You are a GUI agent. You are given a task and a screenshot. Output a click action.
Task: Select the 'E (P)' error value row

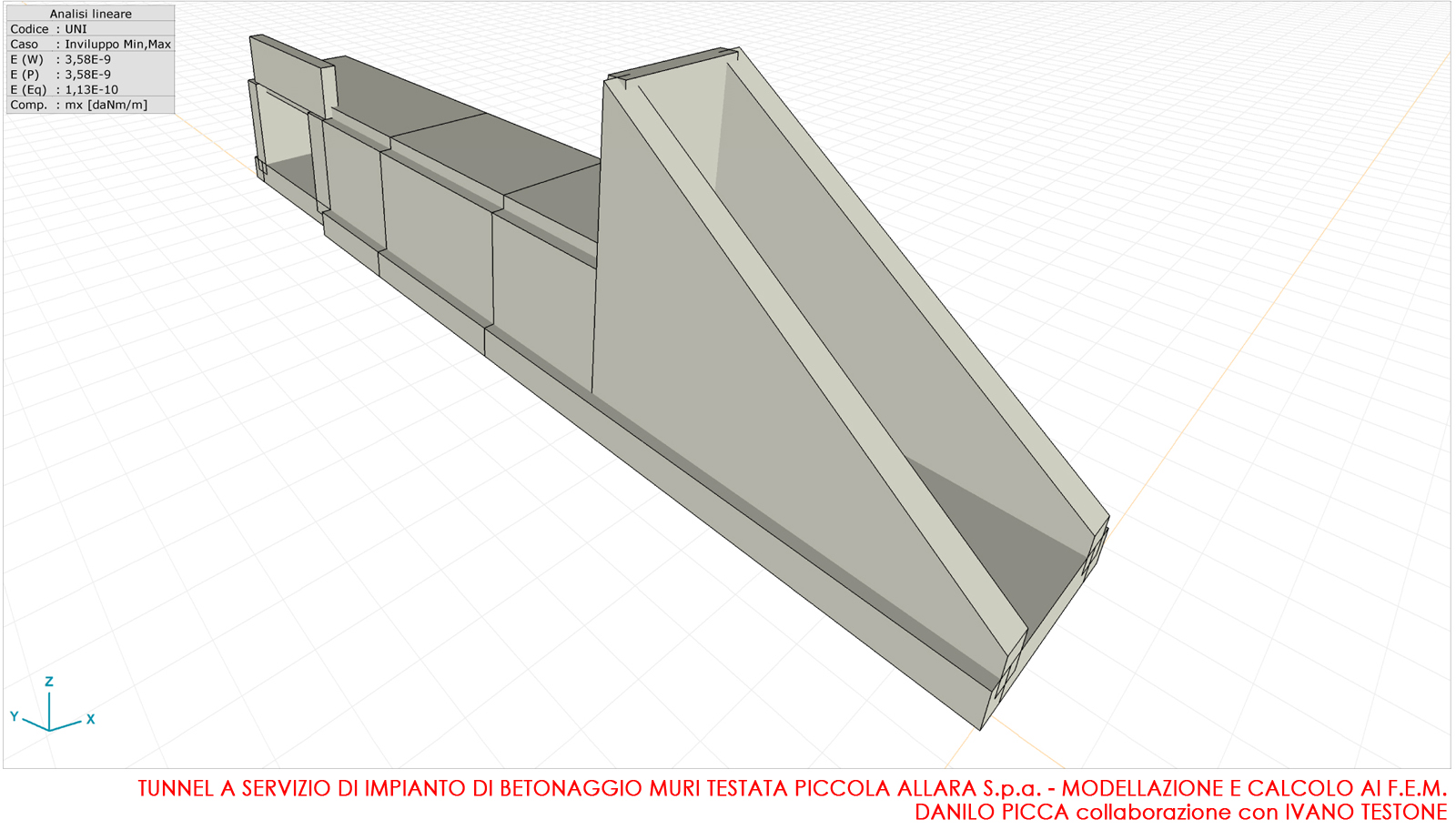(90, 75)
